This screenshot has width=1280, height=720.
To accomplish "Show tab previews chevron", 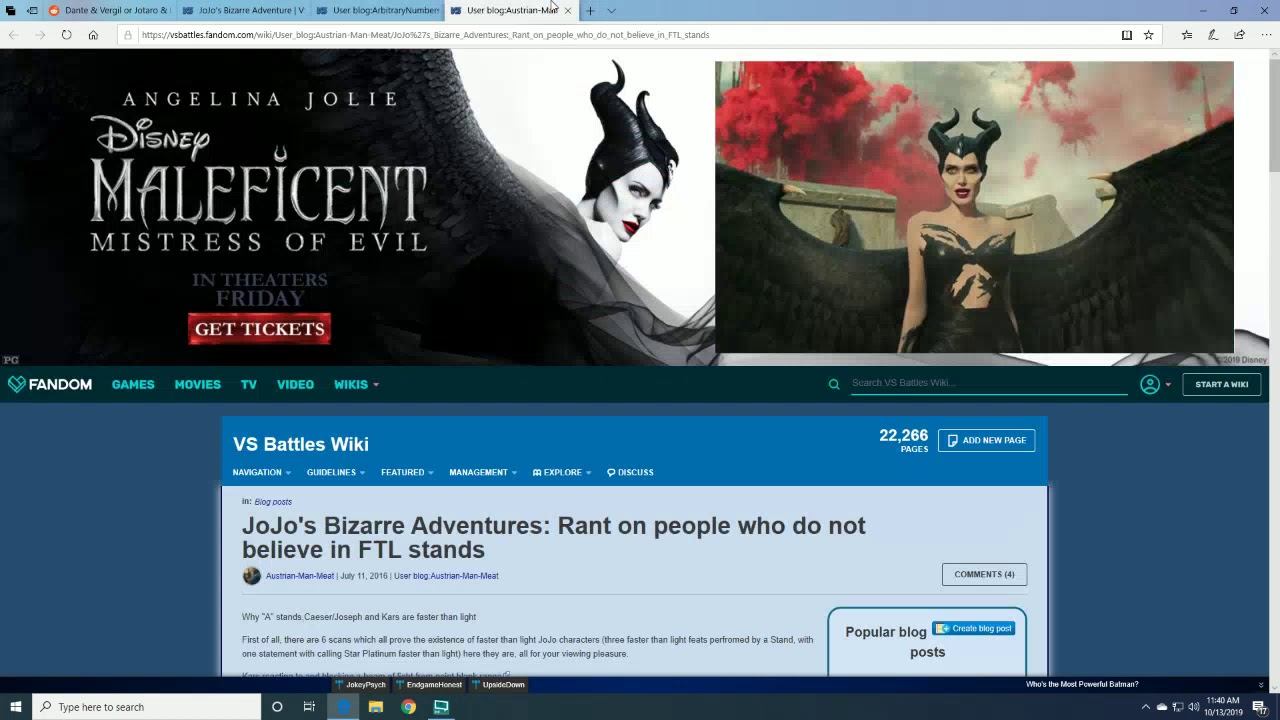I will click(x=611, y=10).
